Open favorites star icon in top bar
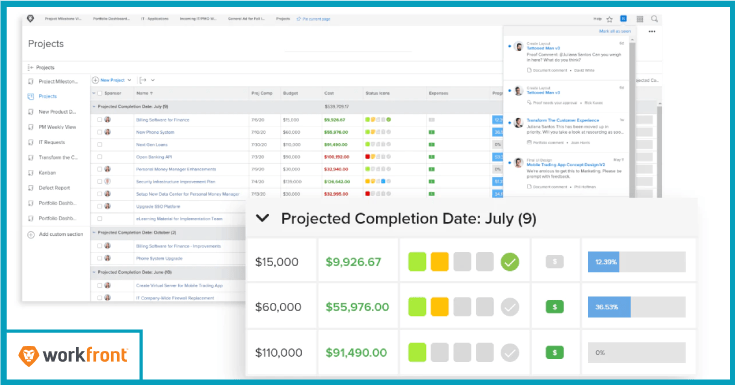 click(x=609, y=19)
